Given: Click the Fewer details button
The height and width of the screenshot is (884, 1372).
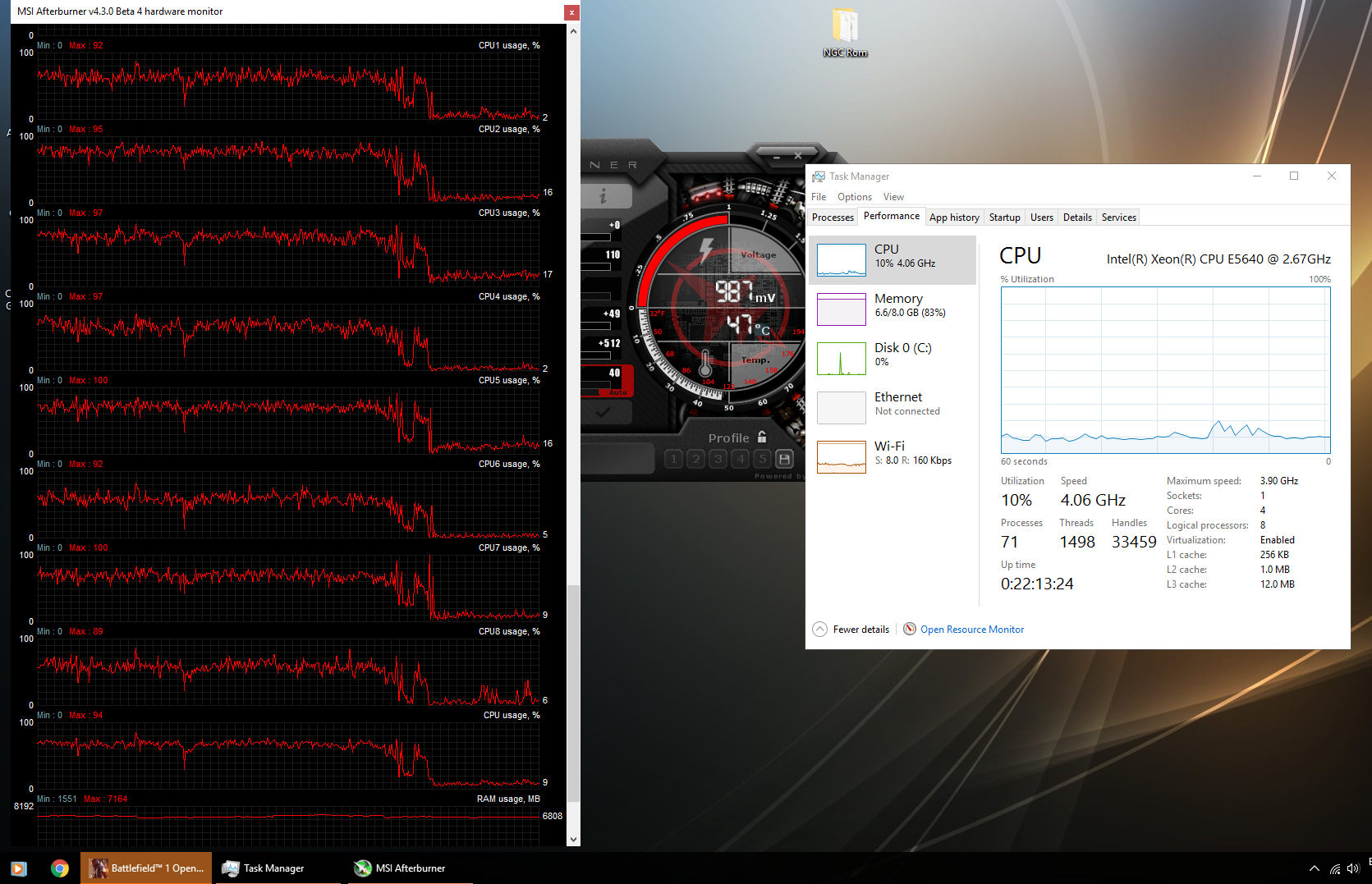Looking at the screenshot, I should pyautogui.click(x=851, y=630).
